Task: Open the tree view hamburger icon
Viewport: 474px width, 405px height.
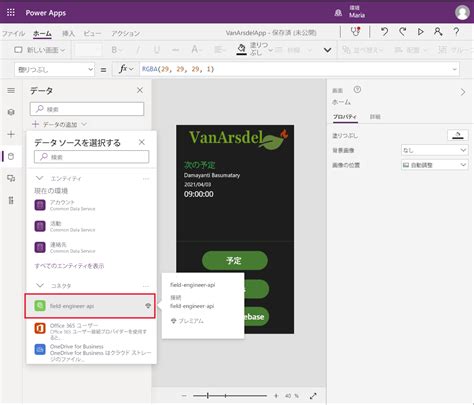Action: pyautogui.click(x=11, y=91)
